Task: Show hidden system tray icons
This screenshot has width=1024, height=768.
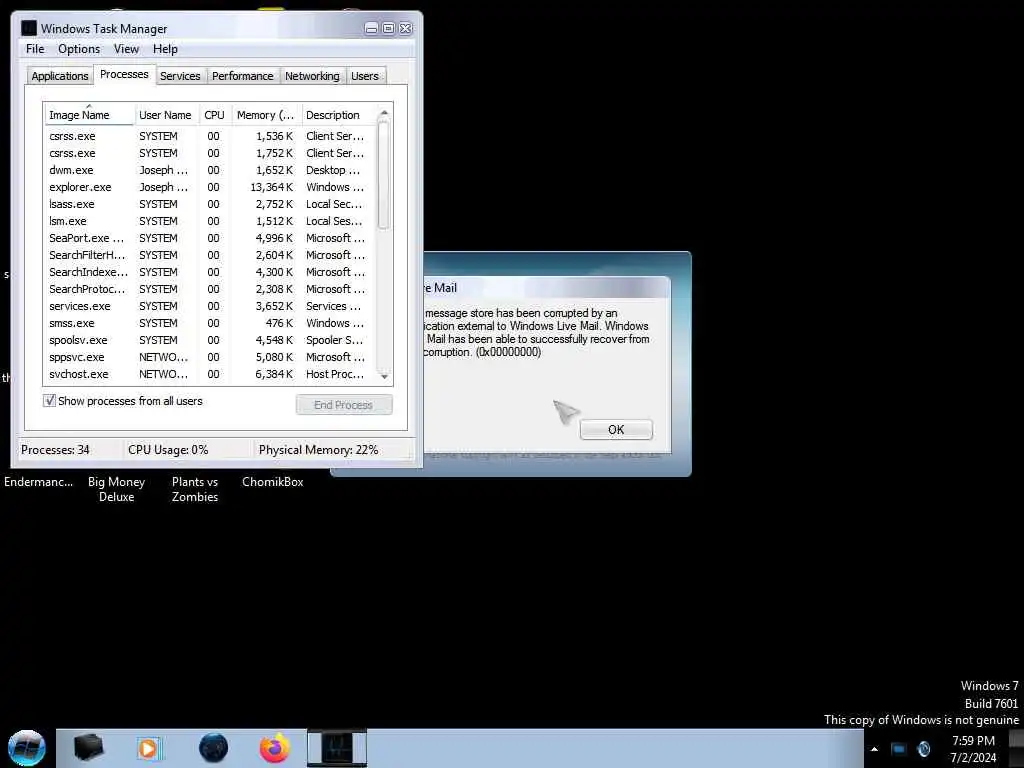Action: tap(874, 749)
